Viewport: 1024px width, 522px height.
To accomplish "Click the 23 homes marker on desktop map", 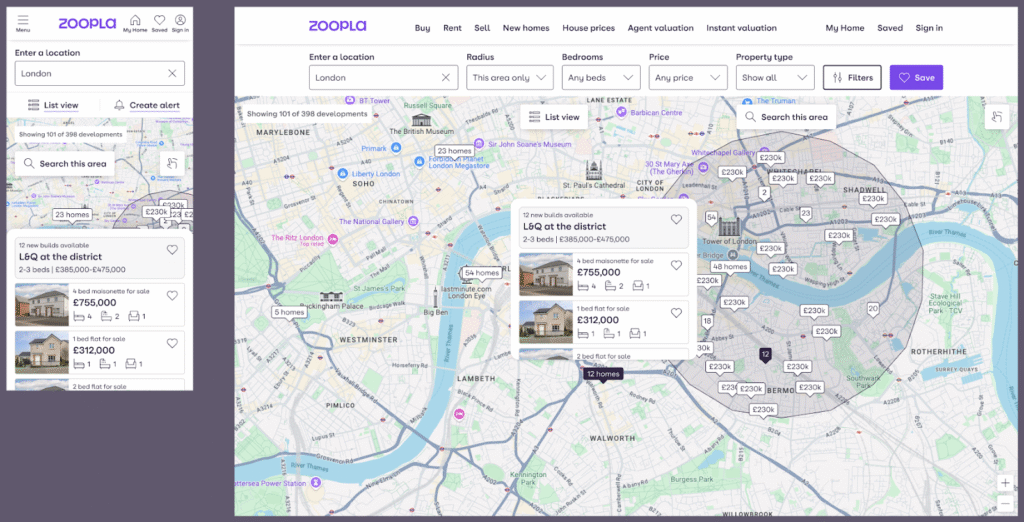I will (x=455, y=151).
